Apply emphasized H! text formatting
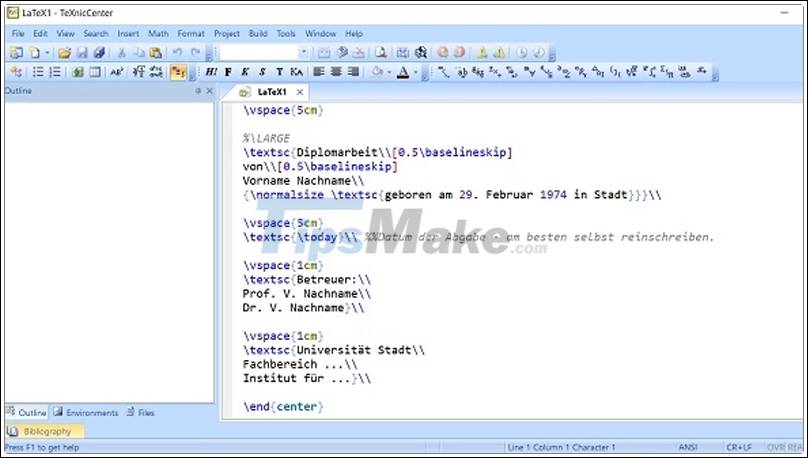Screen dimensions: 808x458 (211, 72)
